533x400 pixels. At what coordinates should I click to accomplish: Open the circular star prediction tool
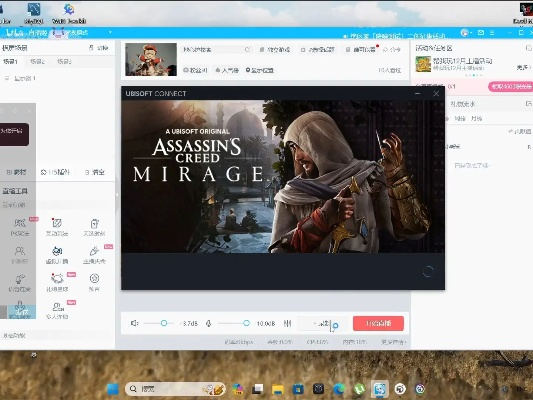pyautogui.click(x=94, y=282)
